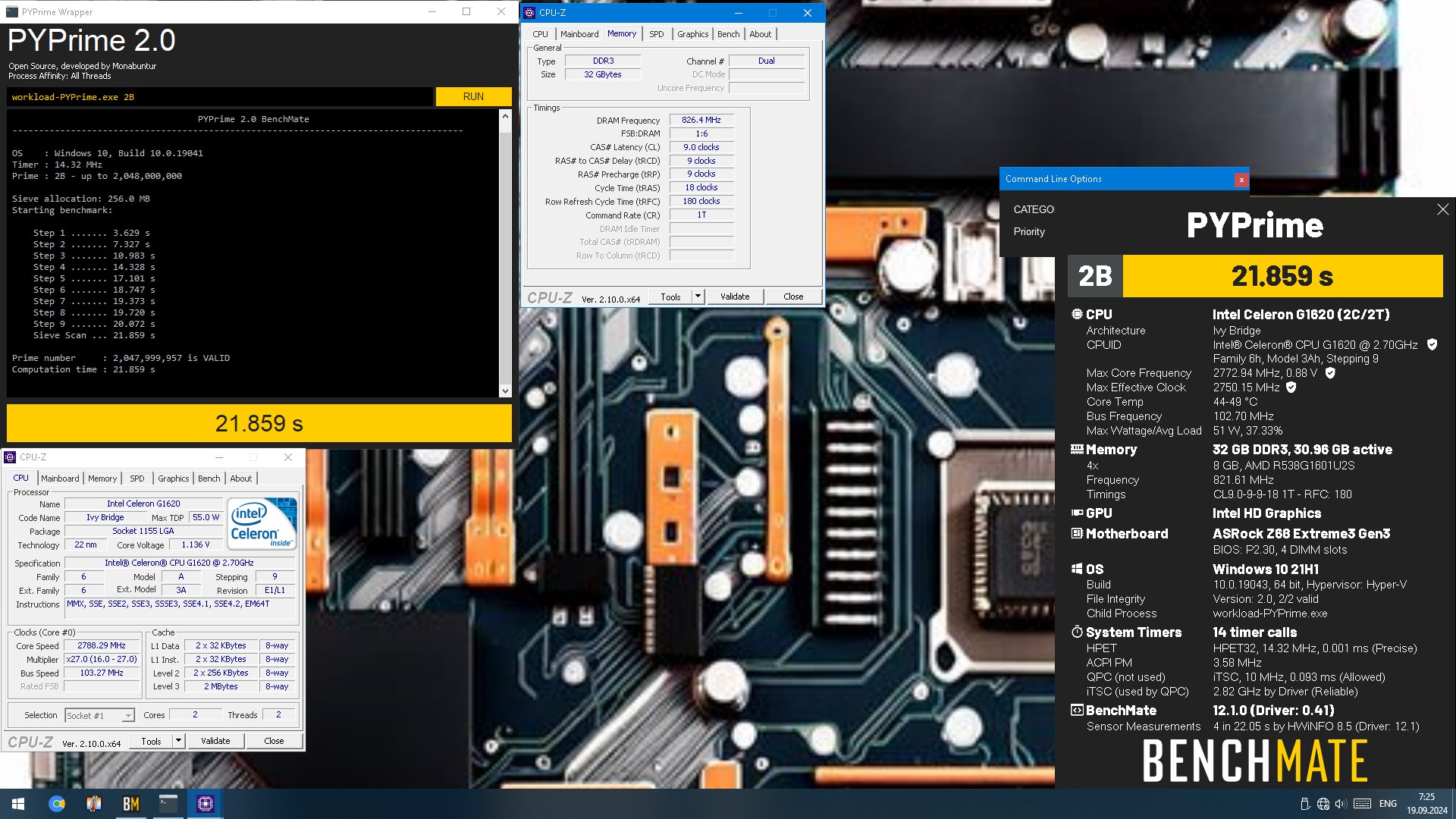1456x819 pixels.
Task: Click Validate in top CPU-Z window
Action: click(735, 297)
